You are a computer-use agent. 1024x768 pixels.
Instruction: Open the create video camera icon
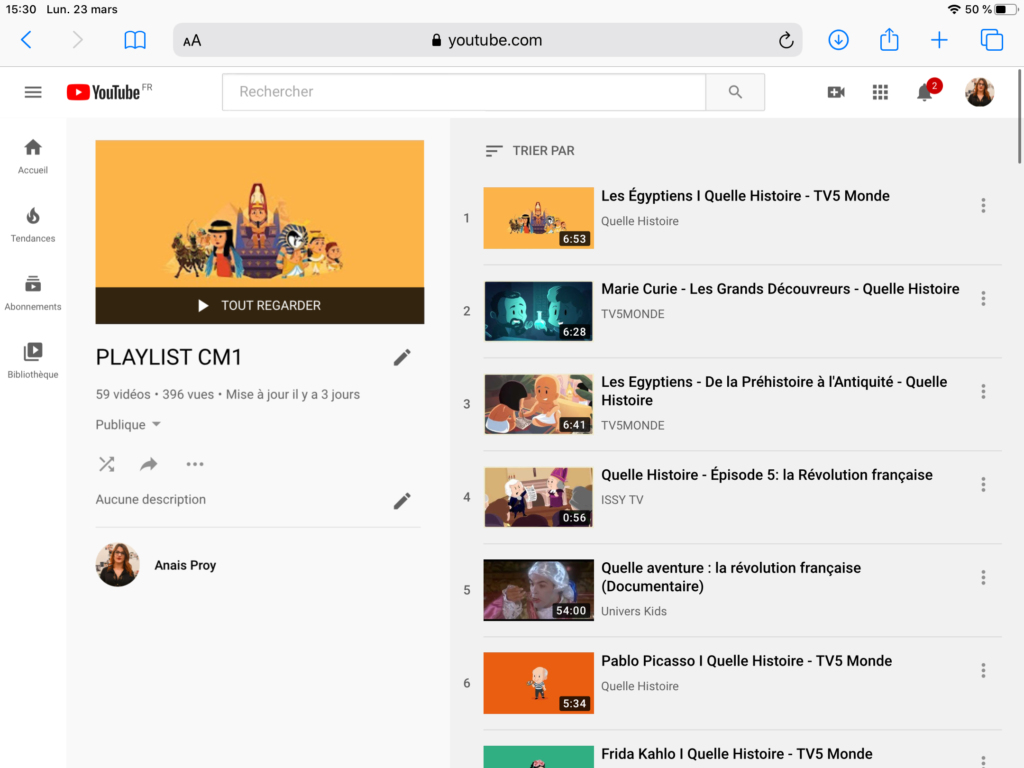click(x=836, y=92)
